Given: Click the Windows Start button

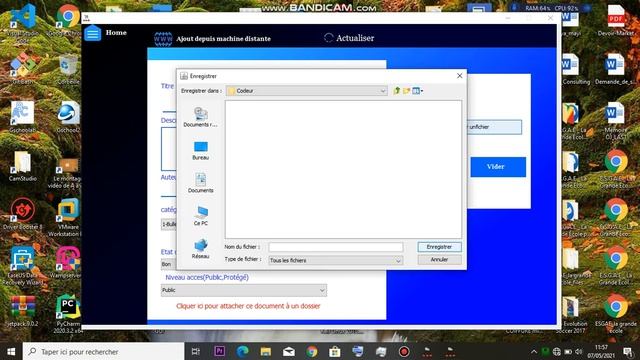Looking at the screenshot, I should pos(11,351).
